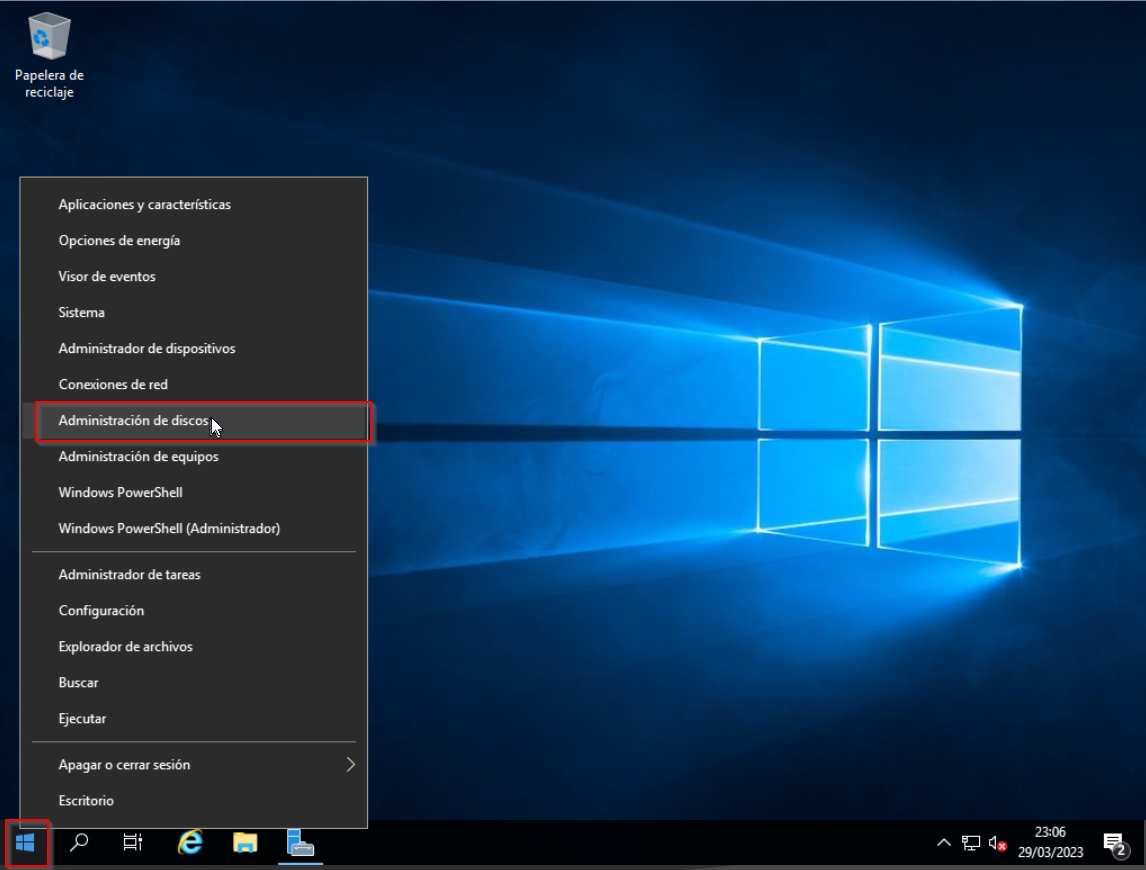
Task: Select Administración de discos
Action: 133,421
